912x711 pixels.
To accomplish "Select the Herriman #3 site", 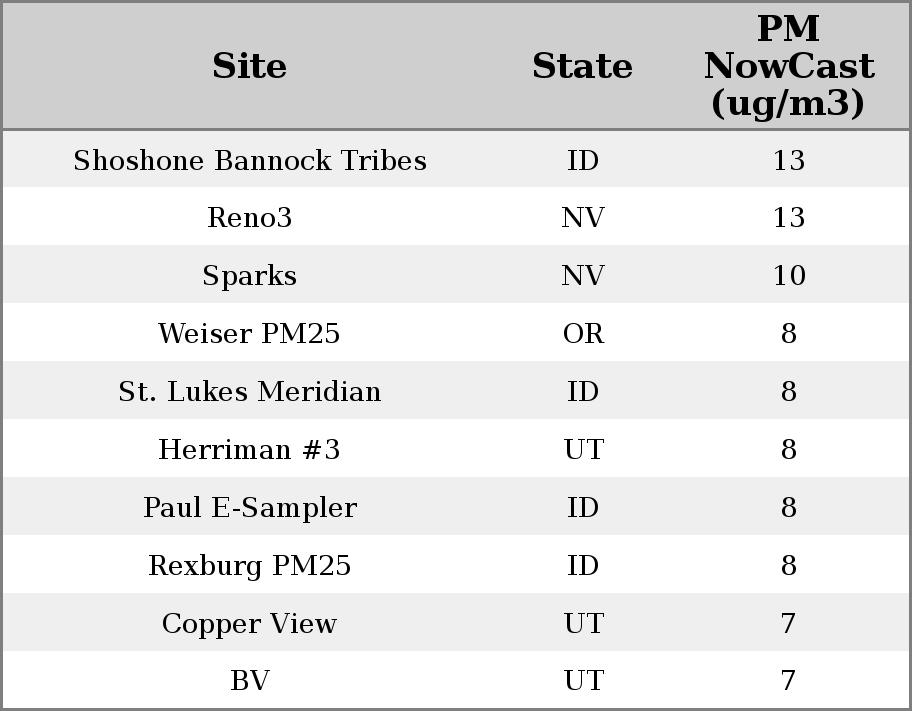I will coord(249,450).
